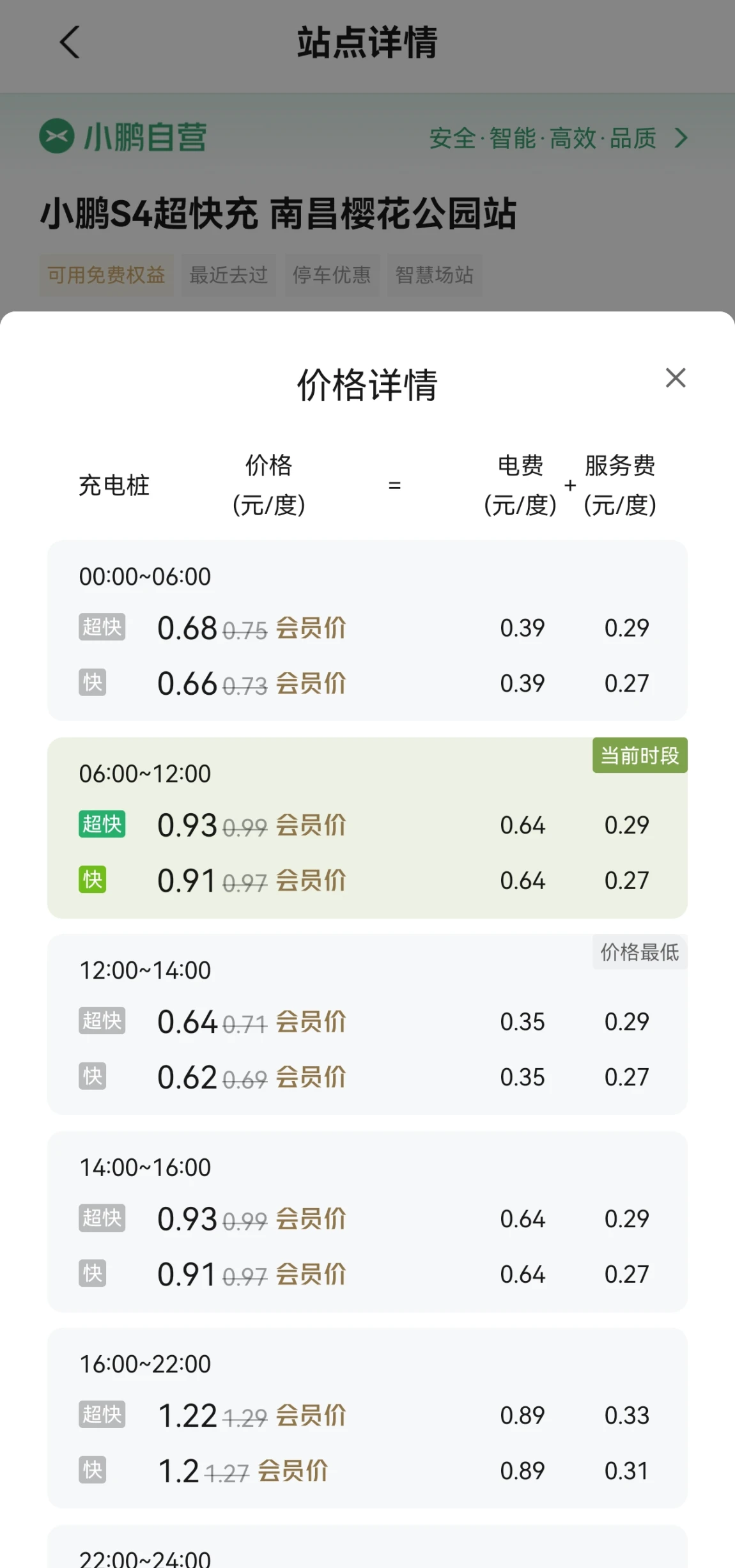Tap the back arrow in header
Screen dimensions: 735x1568
coord(70,42)
